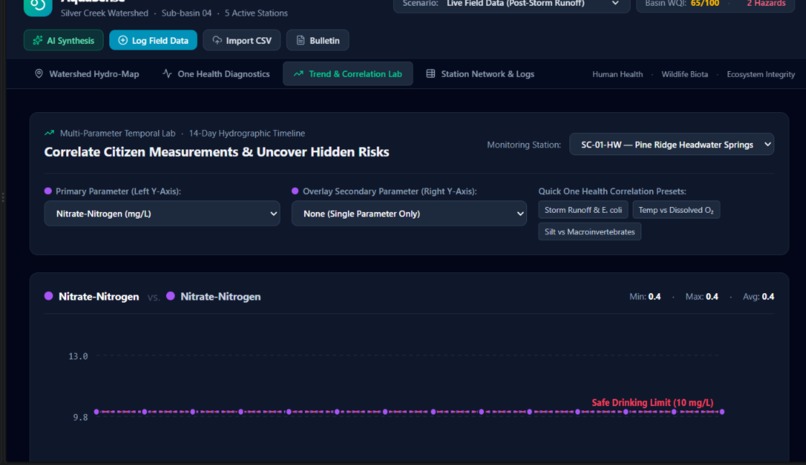Click the Min: 0.4 statistic

645,296
